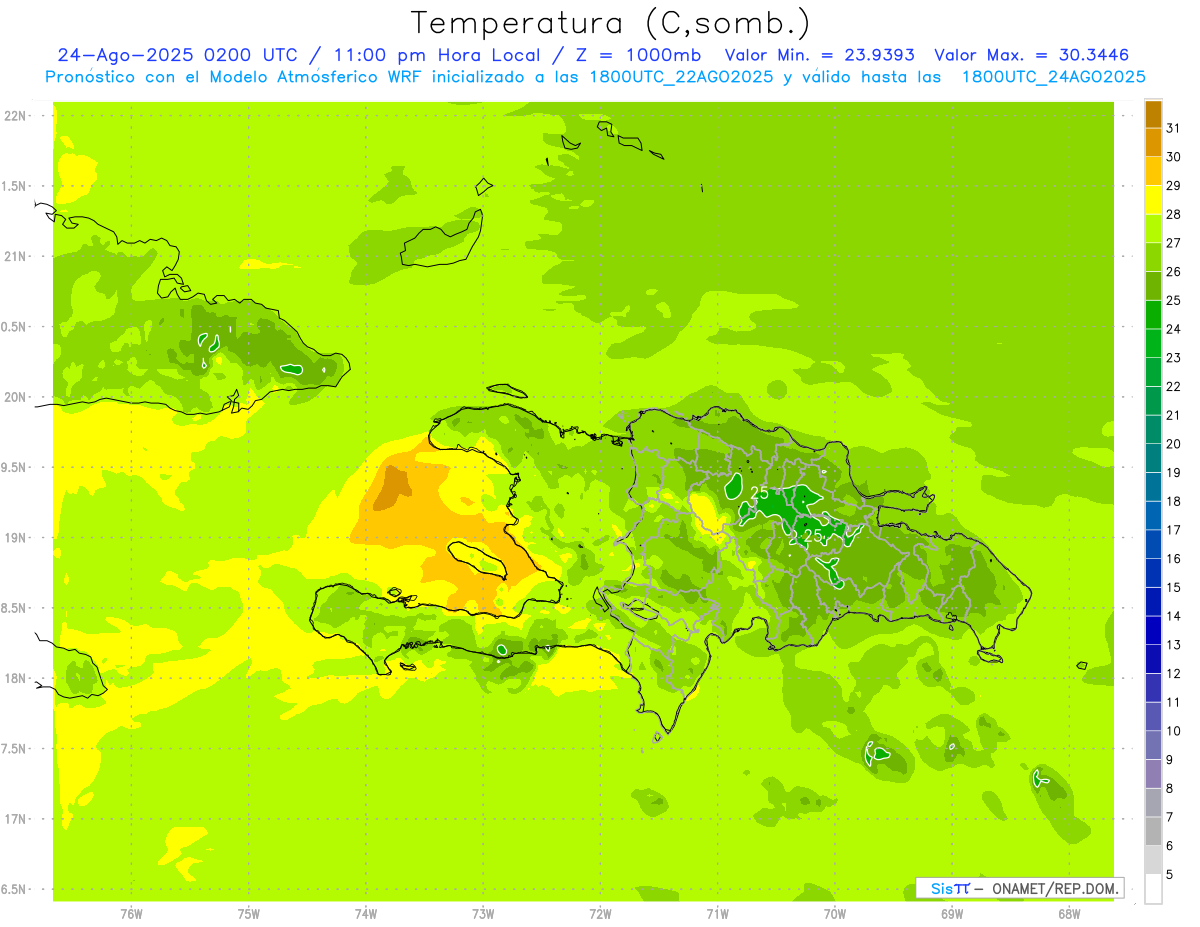The height and width of the screenshot is (927, 1200).
Task: Click the "21N" latitude label
Action: pyautogui.click(x=16, y=256)
